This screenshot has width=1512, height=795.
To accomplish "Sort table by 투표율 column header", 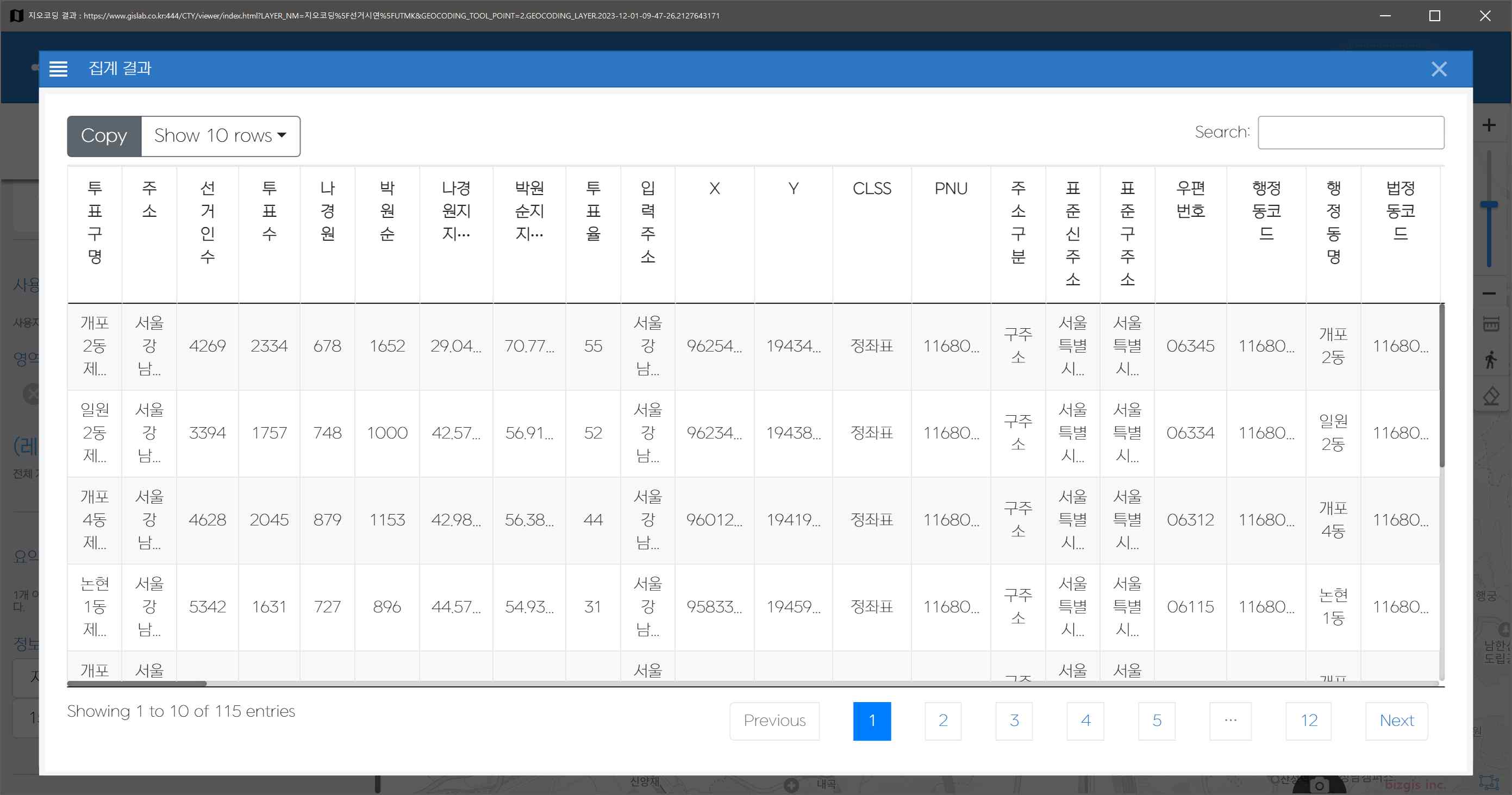I will (x=593, y=234).
